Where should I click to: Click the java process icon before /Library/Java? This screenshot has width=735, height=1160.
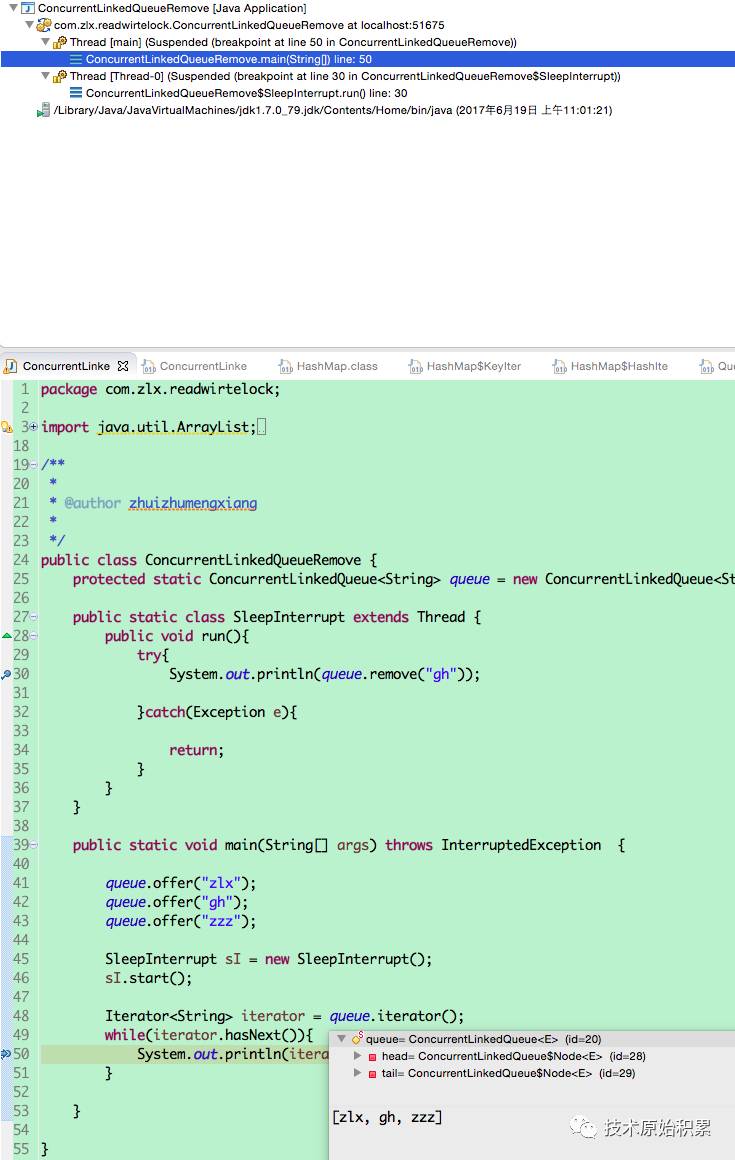pyautogui.click(x=44, y=110)
